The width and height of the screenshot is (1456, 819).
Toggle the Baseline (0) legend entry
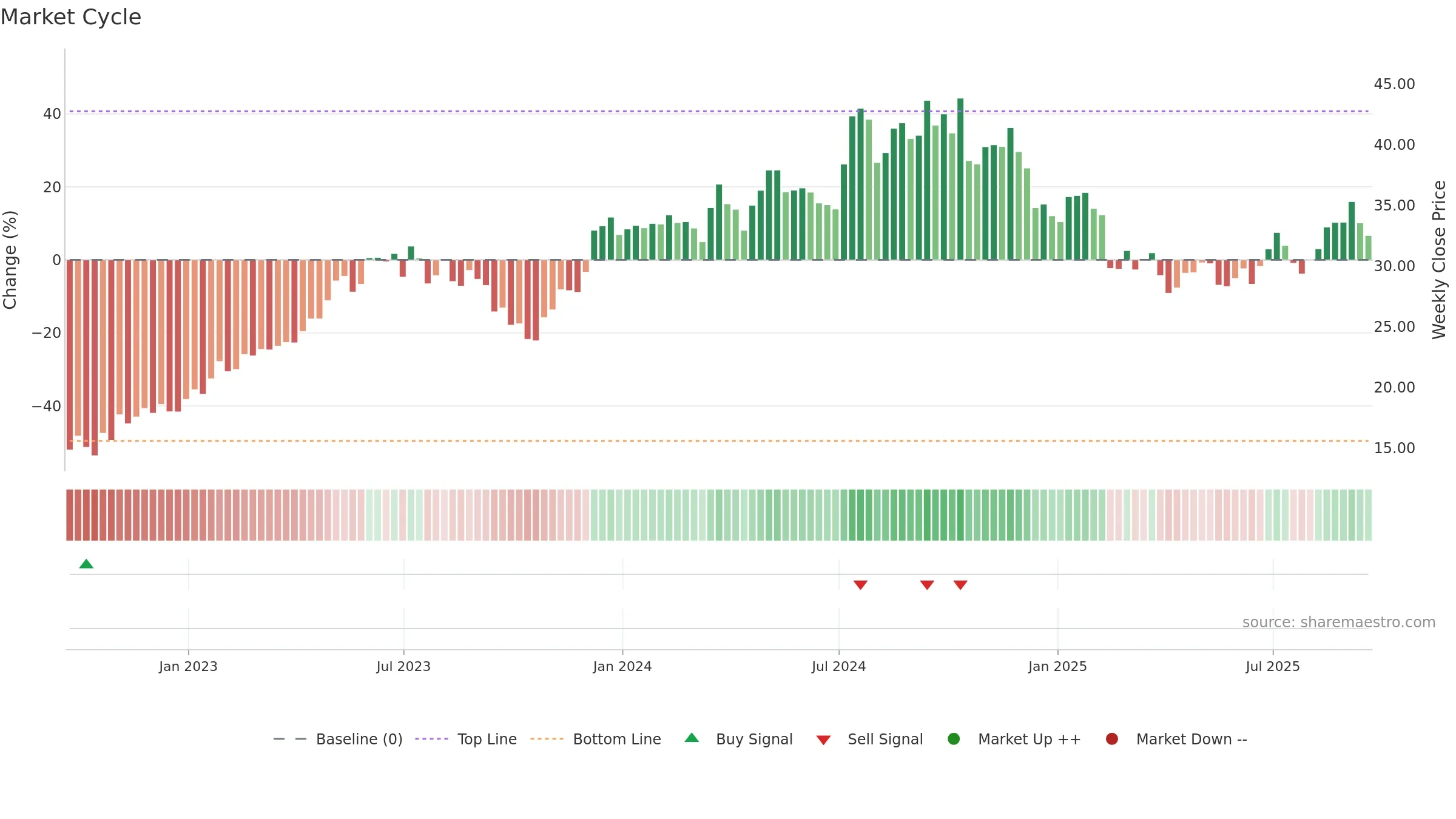coord(338,739)
